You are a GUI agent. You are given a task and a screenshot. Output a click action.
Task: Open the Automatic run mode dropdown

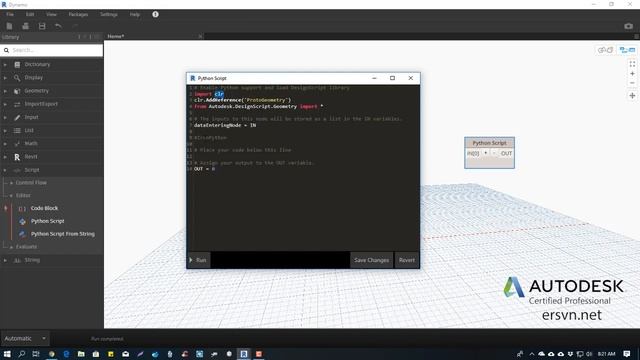[25, 338]
